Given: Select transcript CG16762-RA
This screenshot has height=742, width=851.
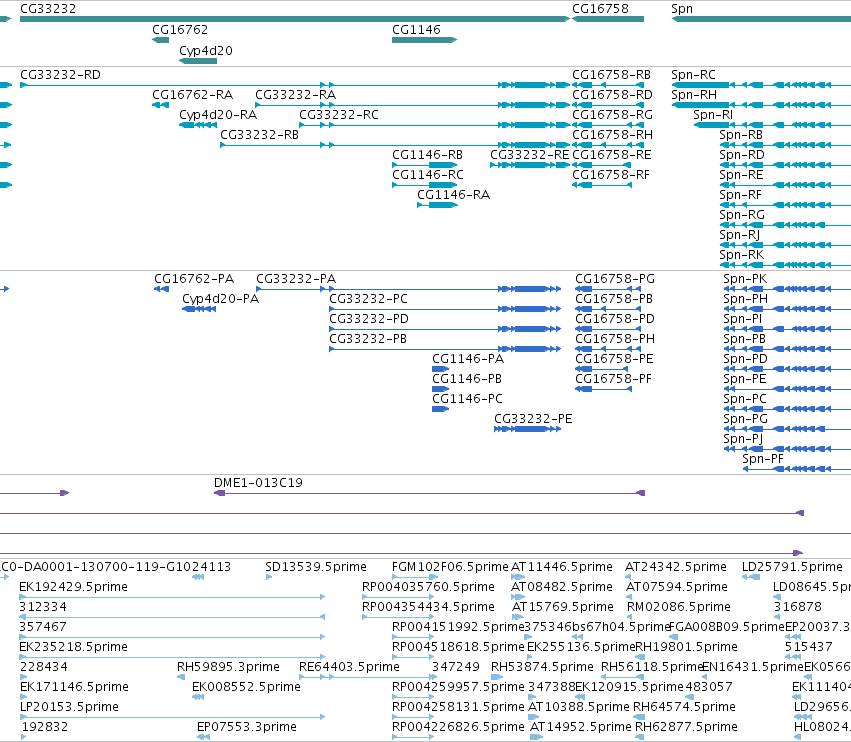Looking at the screenshot, I should pos(192,94).
